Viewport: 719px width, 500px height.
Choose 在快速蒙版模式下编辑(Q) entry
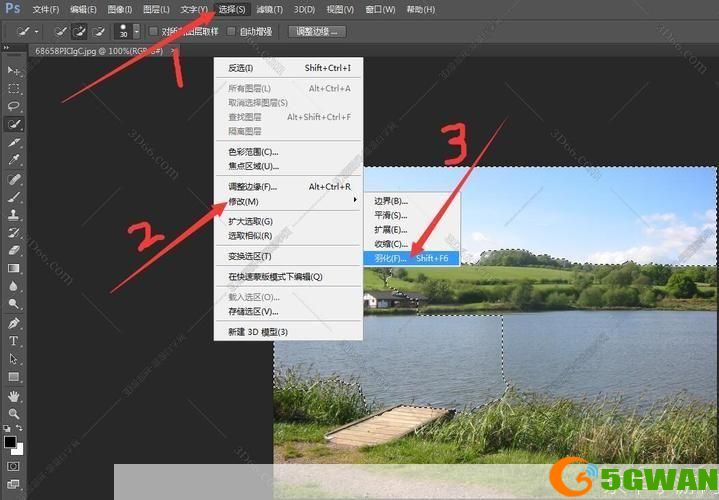point(288,277)
